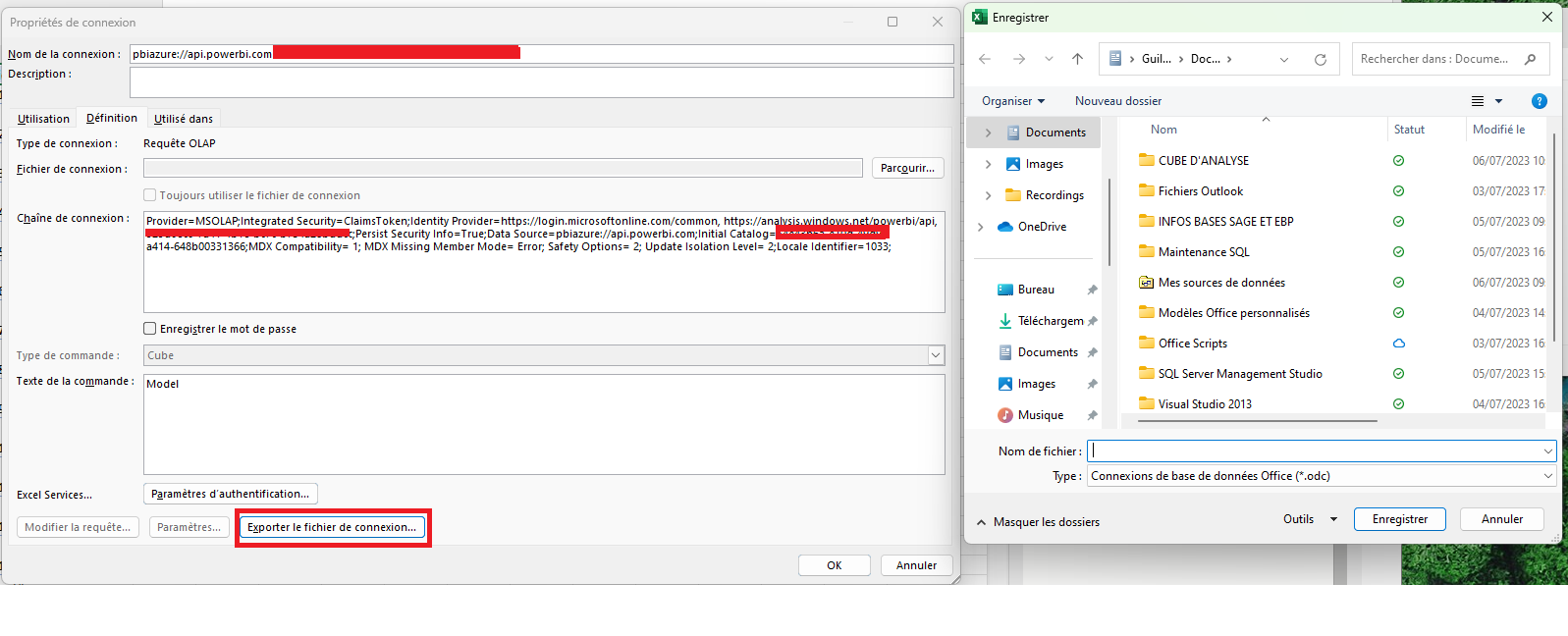This screenshot has width=1568, height=636.
Task: Expand the Images node in navigation tree
Action: [x=989, y=164]
